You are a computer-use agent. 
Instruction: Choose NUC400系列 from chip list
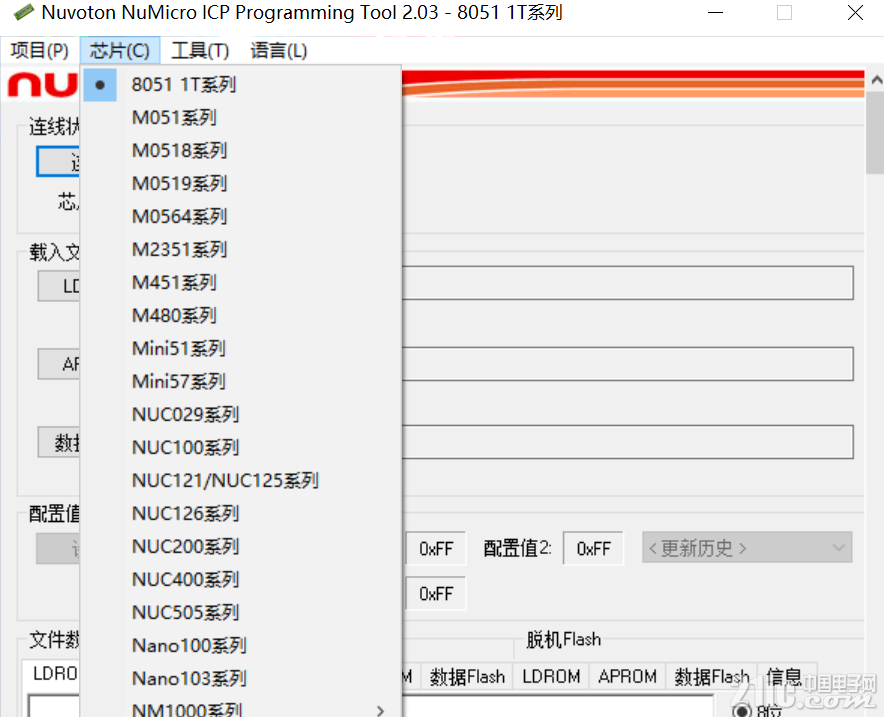click(241, 579)
